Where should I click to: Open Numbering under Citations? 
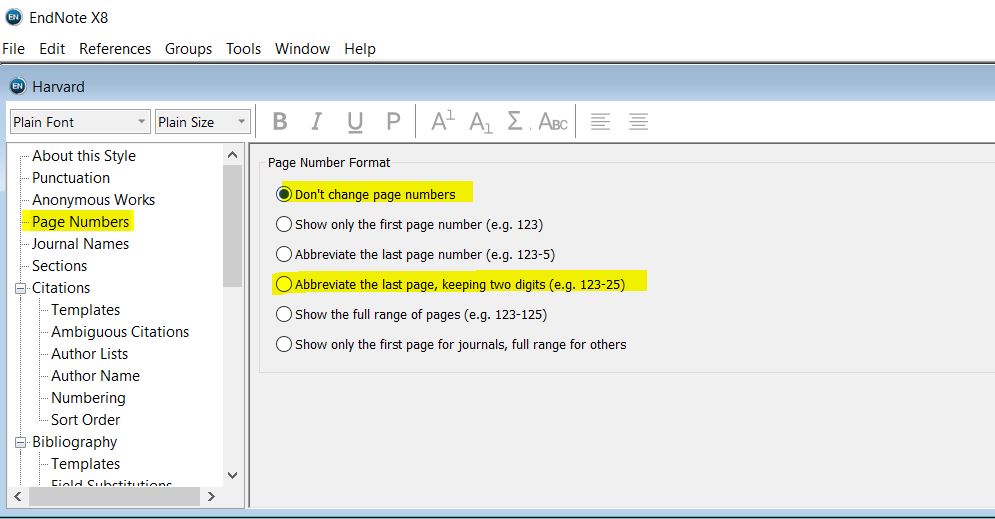(88, 398)
